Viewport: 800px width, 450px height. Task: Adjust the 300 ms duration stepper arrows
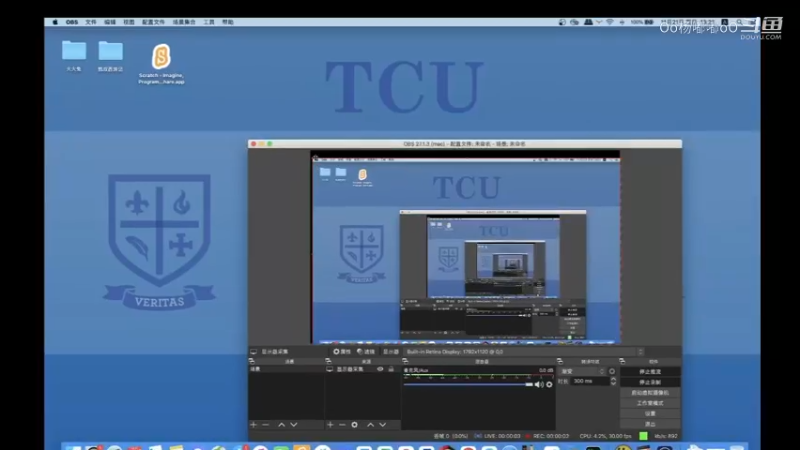pyautogui.click(x=613, y=381)
